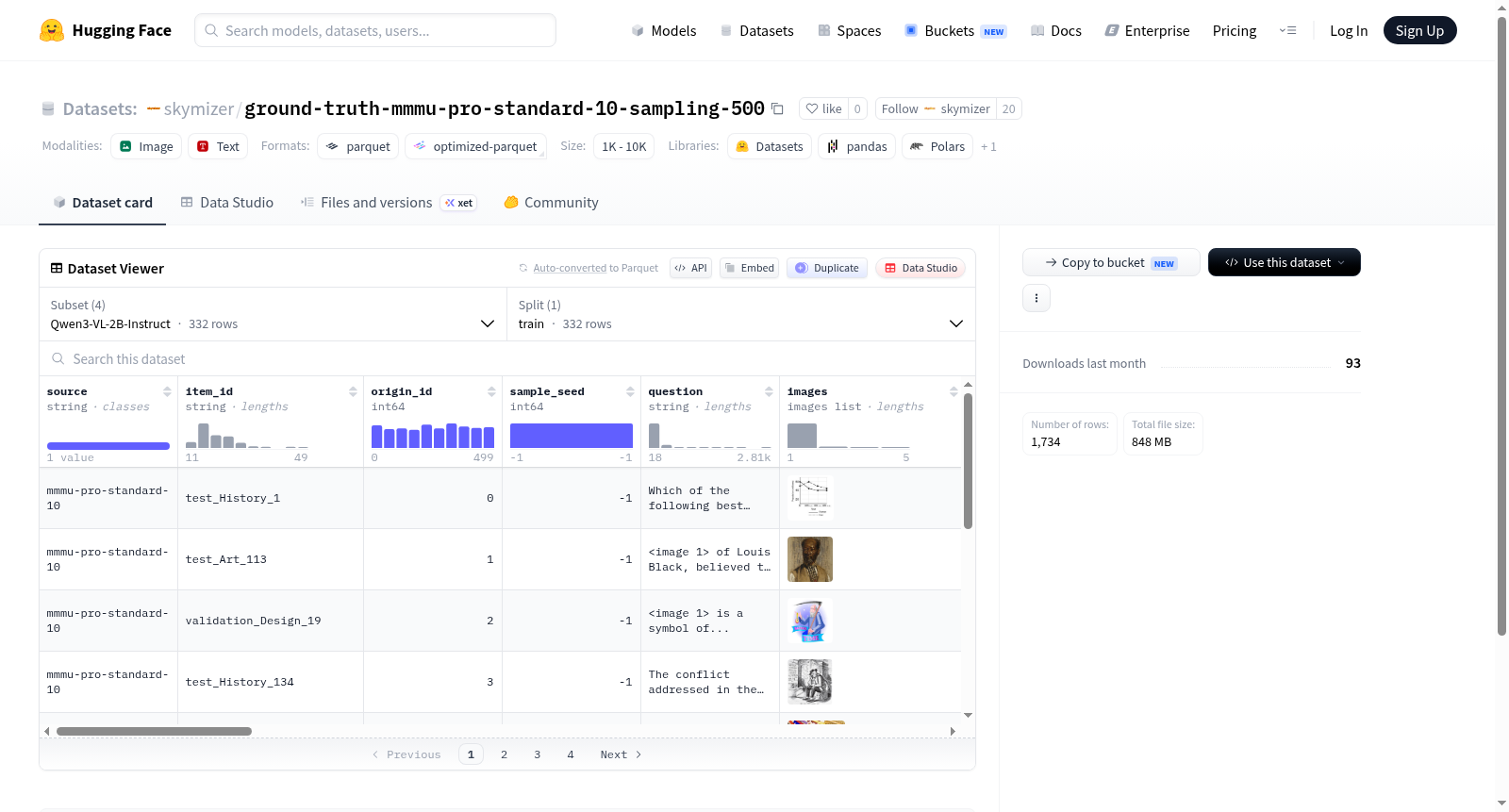Expand the Use this dataset dropdown

[x=1285, y=262]
